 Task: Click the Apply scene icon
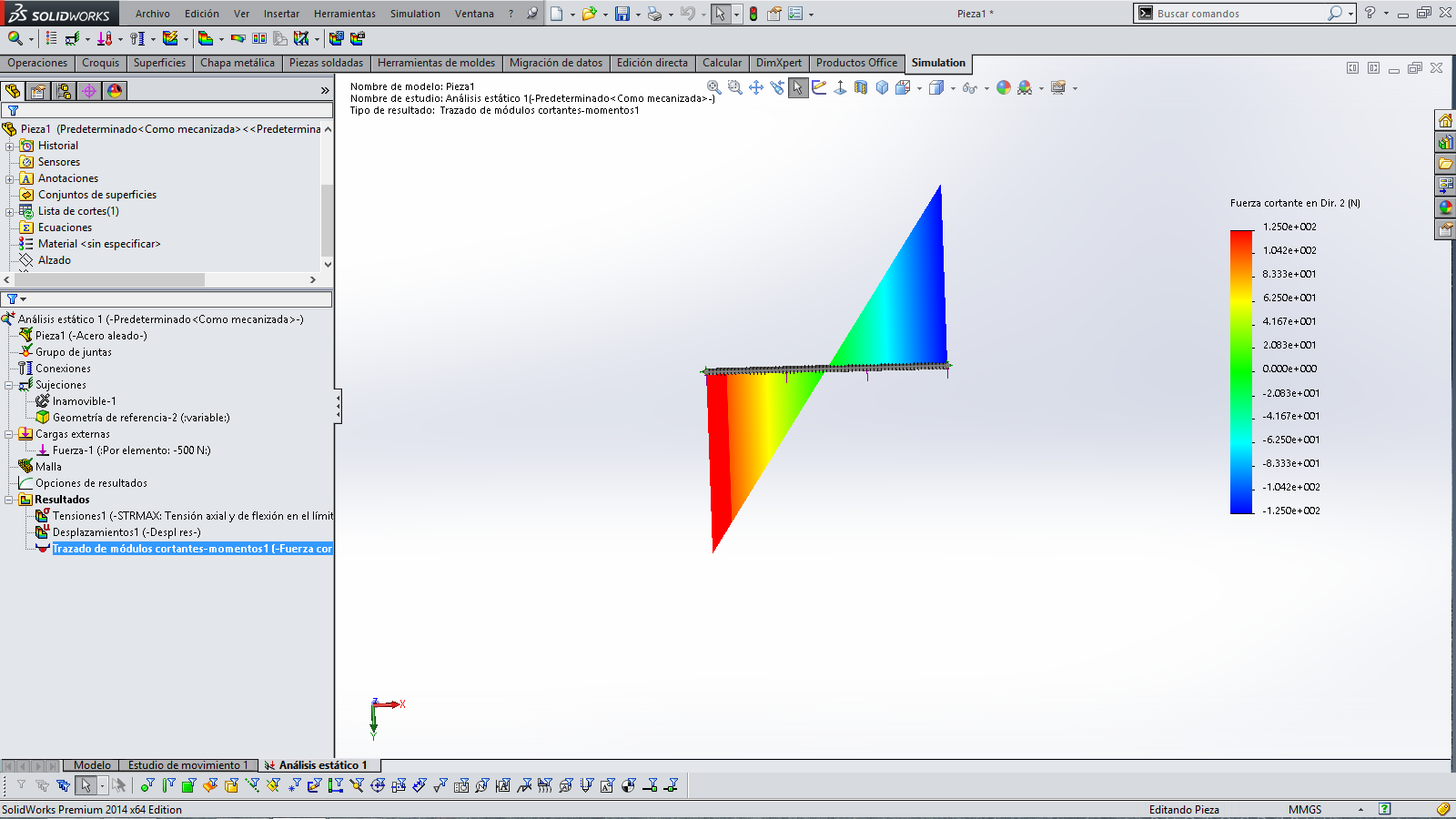1026,88
